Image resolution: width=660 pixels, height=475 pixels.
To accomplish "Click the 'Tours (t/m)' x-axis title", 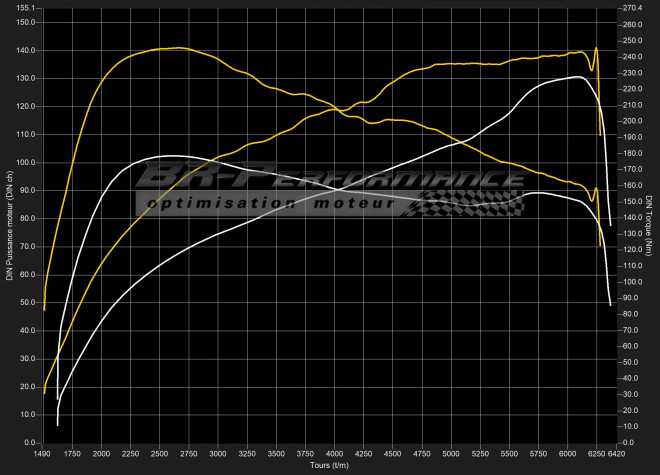I will [x=327, y=465].
